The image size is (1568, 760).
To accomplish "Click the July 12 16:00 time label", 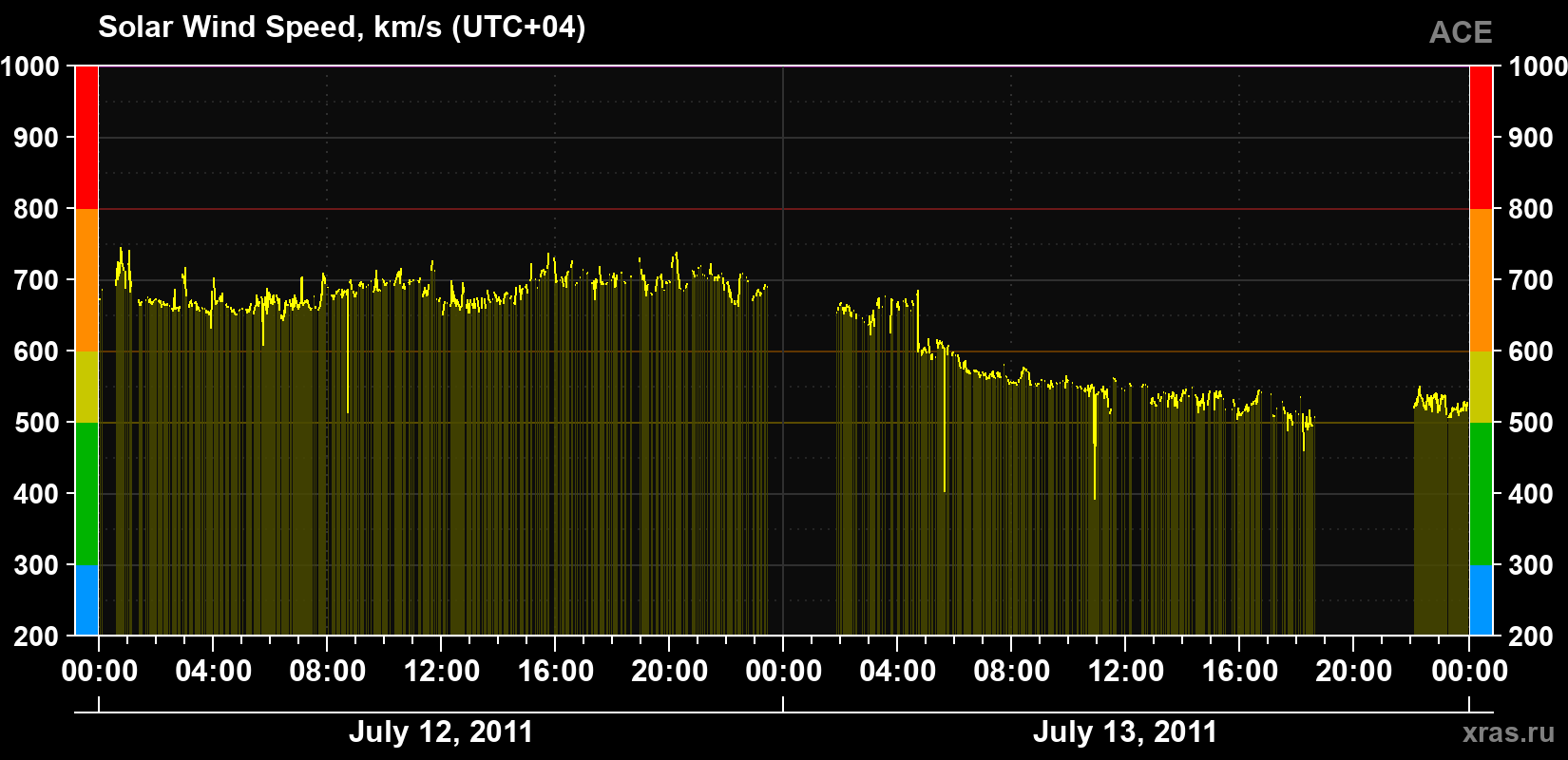I will pos(556,672).
